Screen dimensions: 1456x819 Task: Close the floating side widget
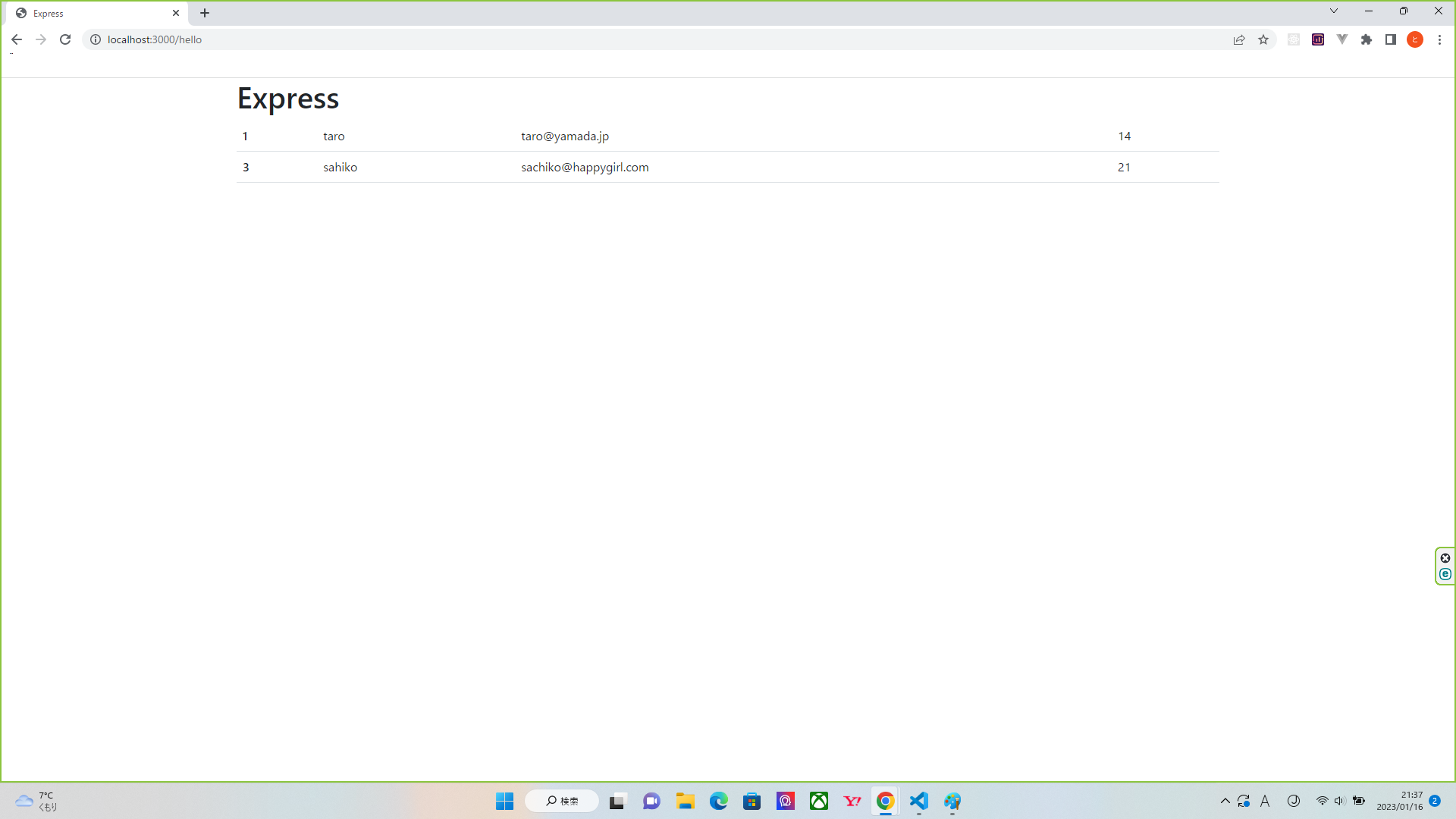pos(1445,558)
